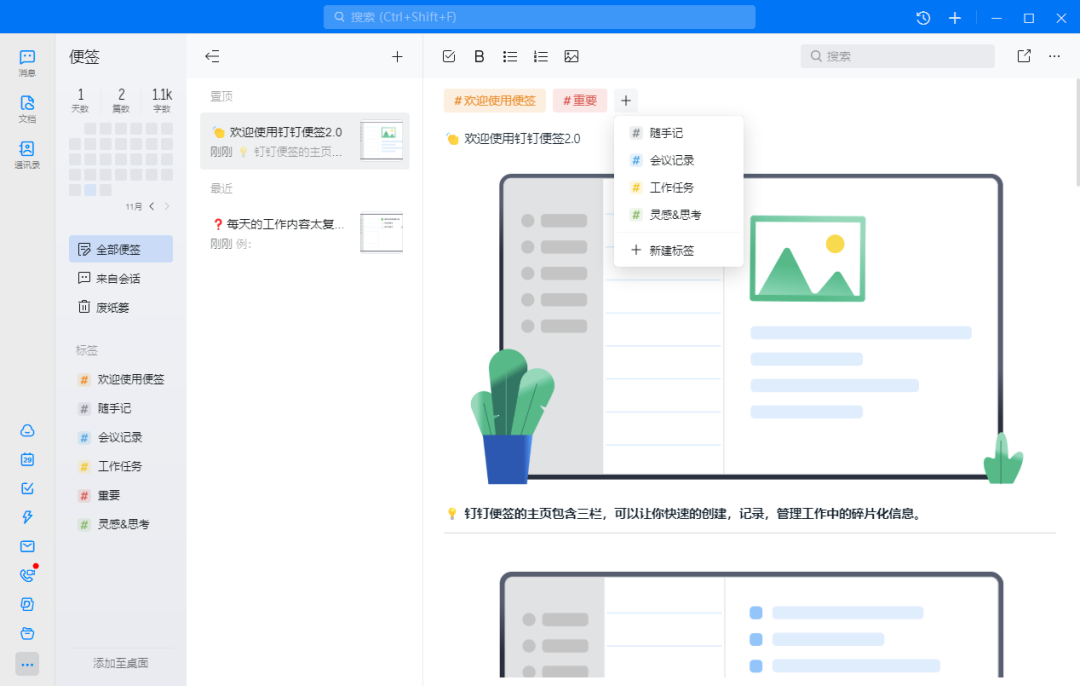This screenshot has height=686, width=1080.
Task: Create a new note with plus icon
Action: 397,56
